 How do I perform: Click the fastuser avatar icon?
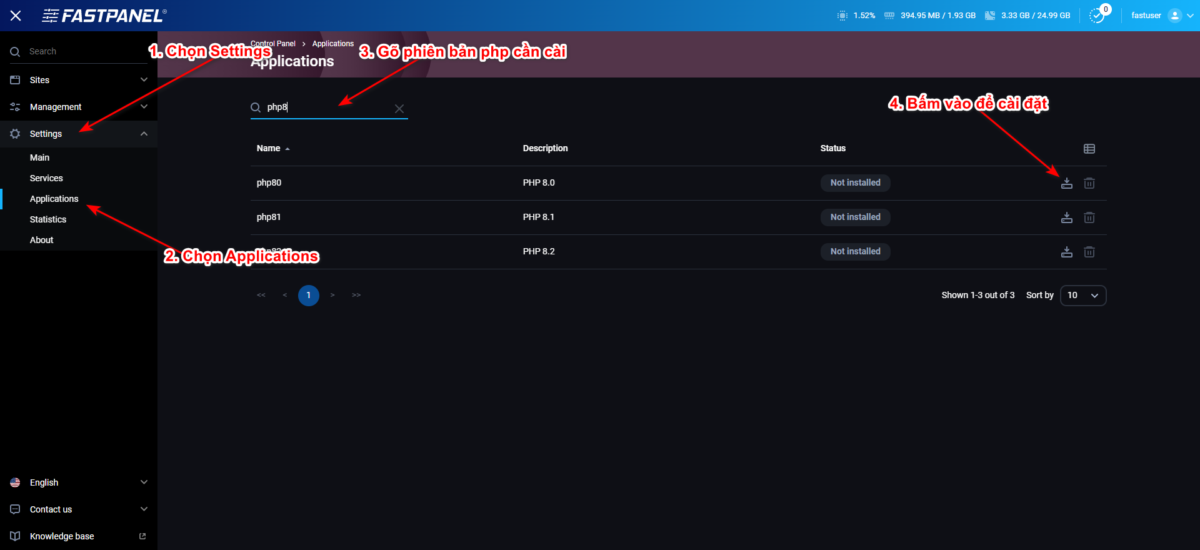point(1174,16)
